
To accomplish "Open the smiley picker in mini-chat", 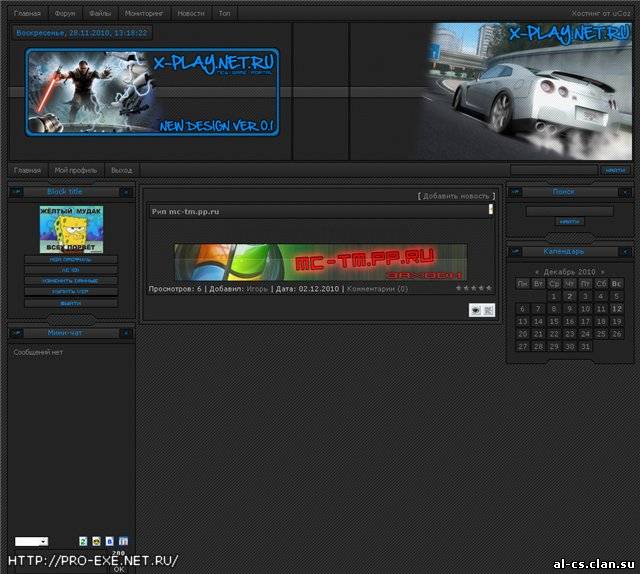I will coord(96,541).
